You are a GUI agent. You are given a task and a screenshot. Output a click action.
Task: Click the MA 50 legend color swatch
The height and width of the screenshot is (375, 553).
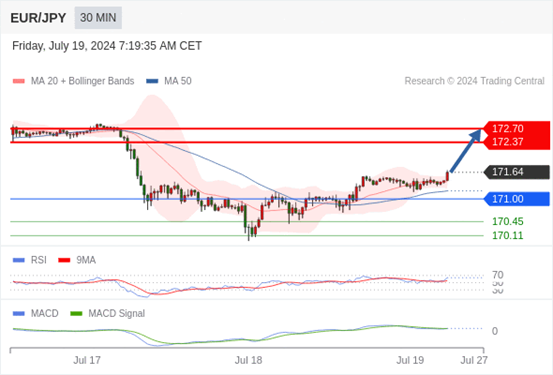(x=152, y=81)
